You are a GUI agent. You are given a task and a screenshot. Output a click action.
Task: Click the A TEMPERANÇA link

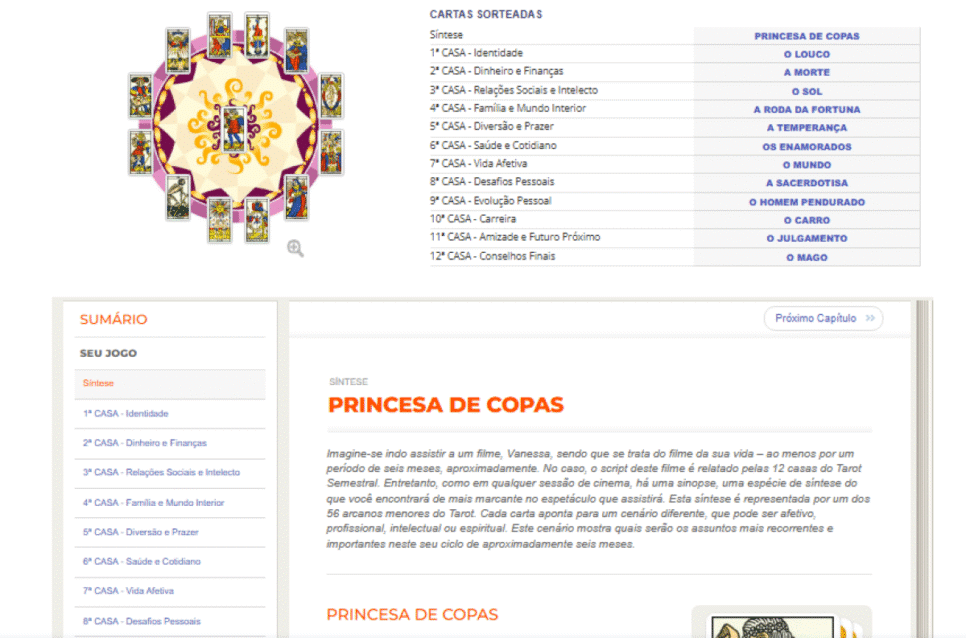click(x=806, y=128)
